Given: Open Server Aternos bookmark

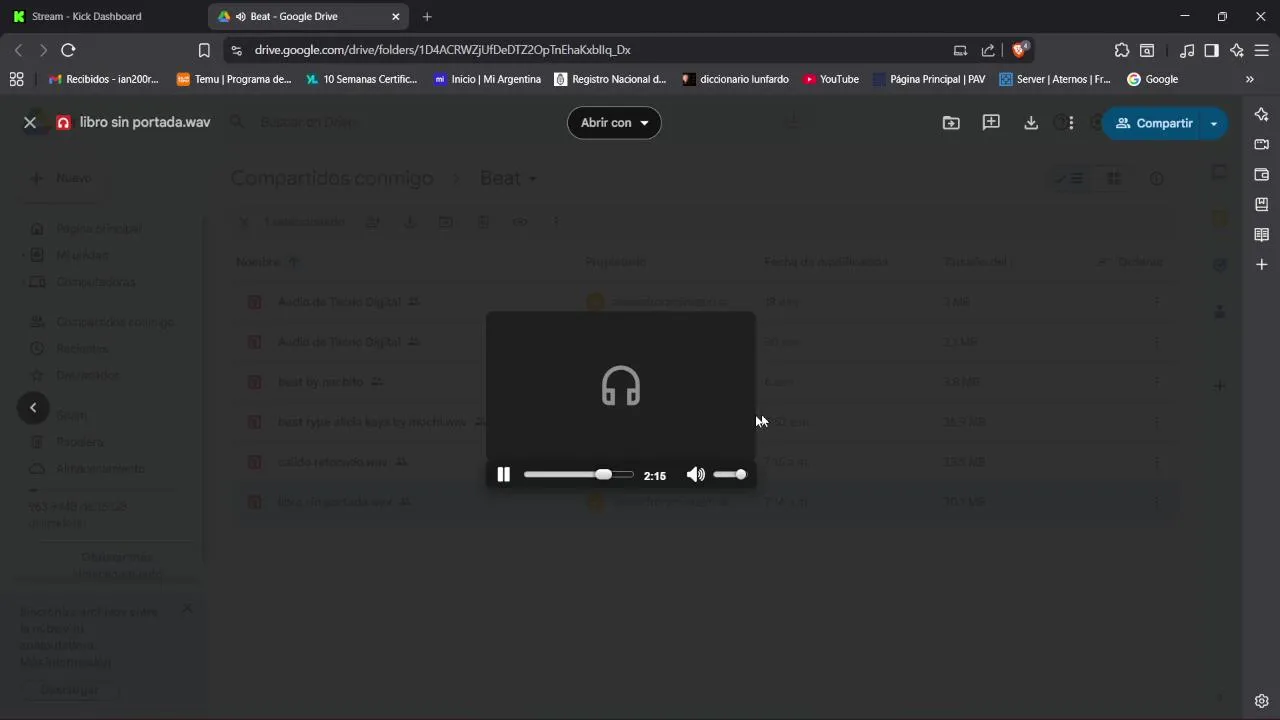Looking at the screenshot, I should point(1055,79).
